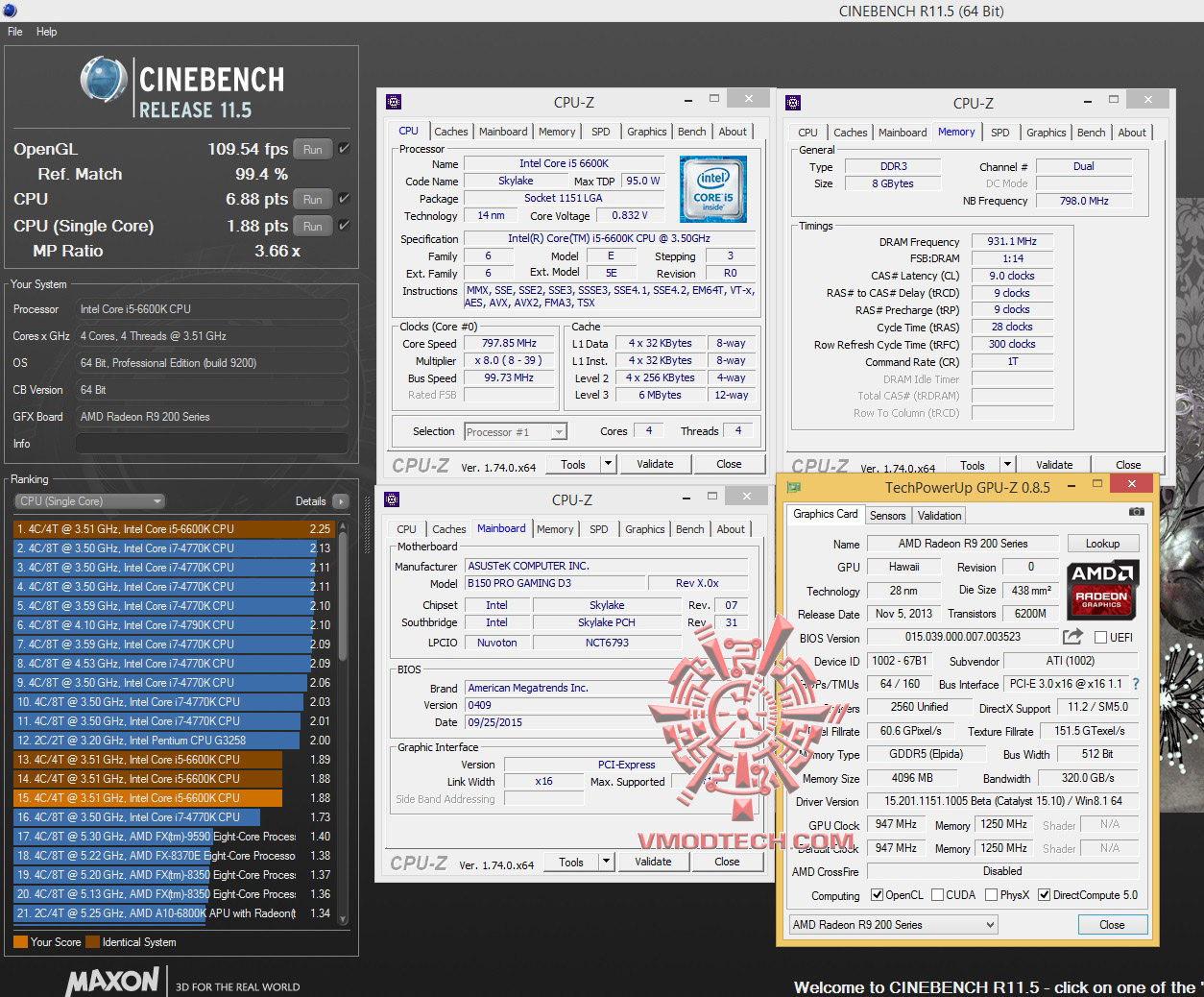Open the Processor #1 selection dropdown

point(516,432)
